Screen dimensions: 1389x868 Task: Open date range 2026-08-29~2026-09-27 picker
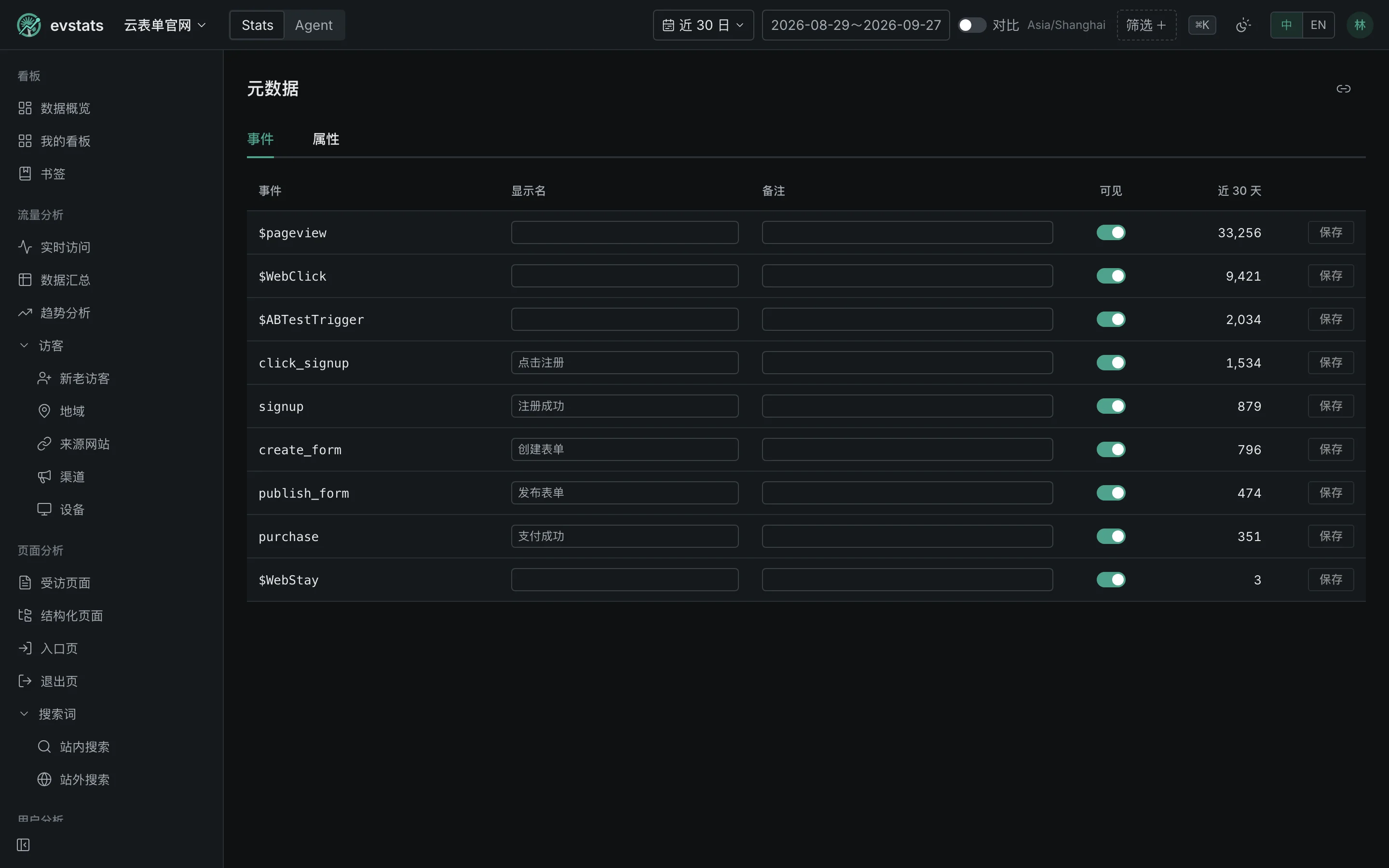[855, 25]
